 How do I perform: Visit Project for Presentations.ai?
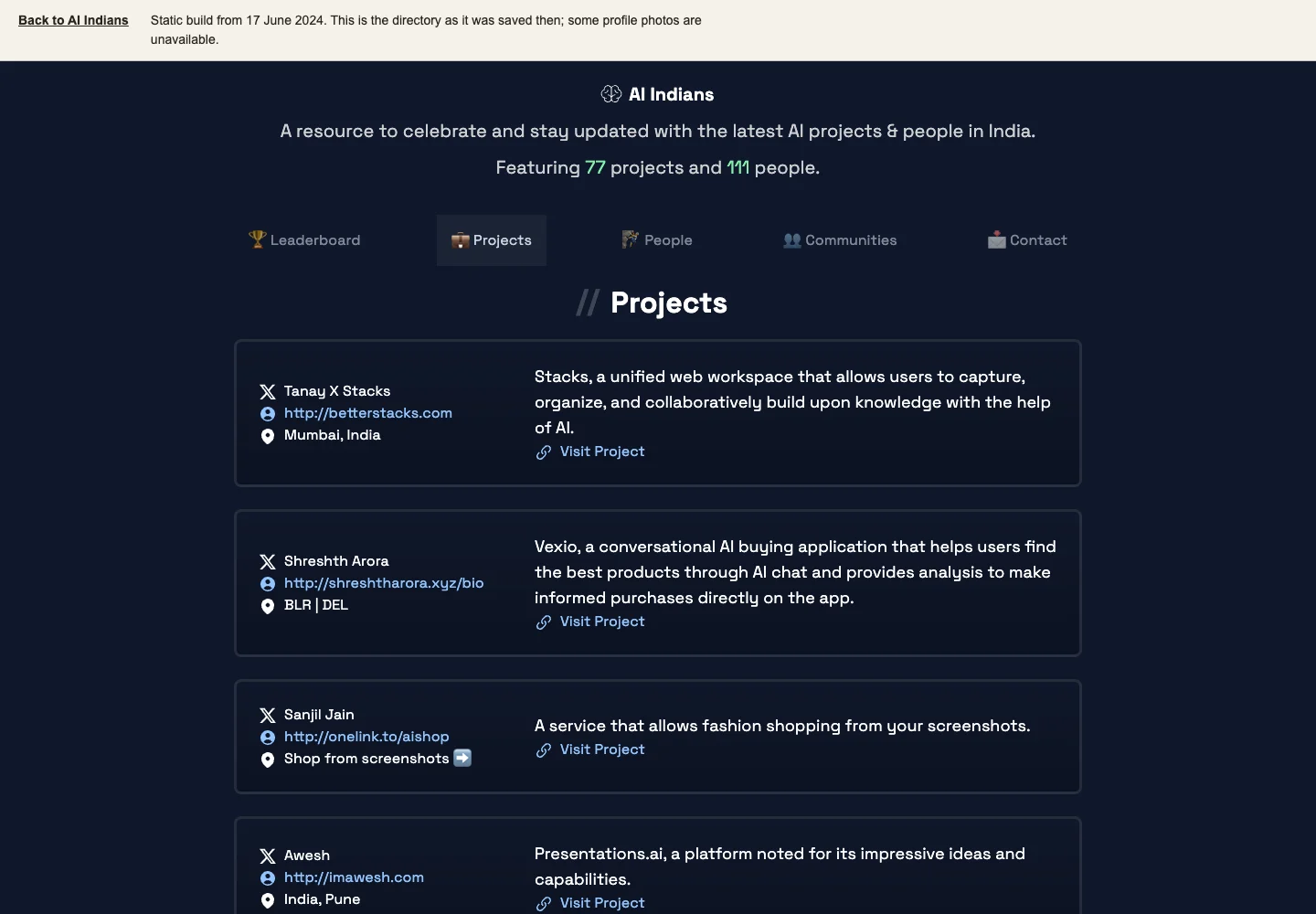[602, 903]
